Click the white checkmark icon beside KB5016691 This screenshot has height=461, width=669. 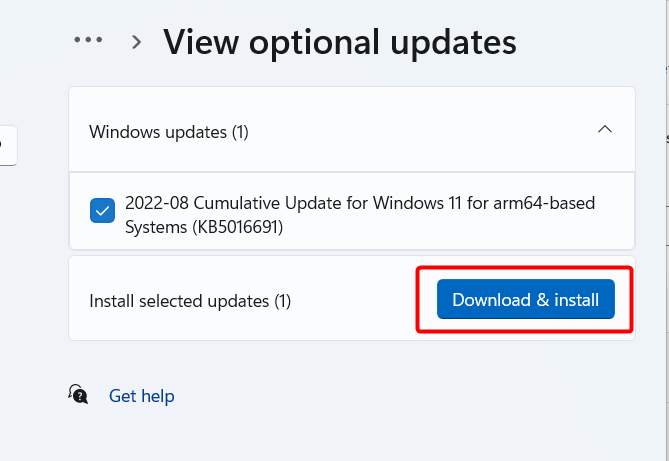point(102,210)
